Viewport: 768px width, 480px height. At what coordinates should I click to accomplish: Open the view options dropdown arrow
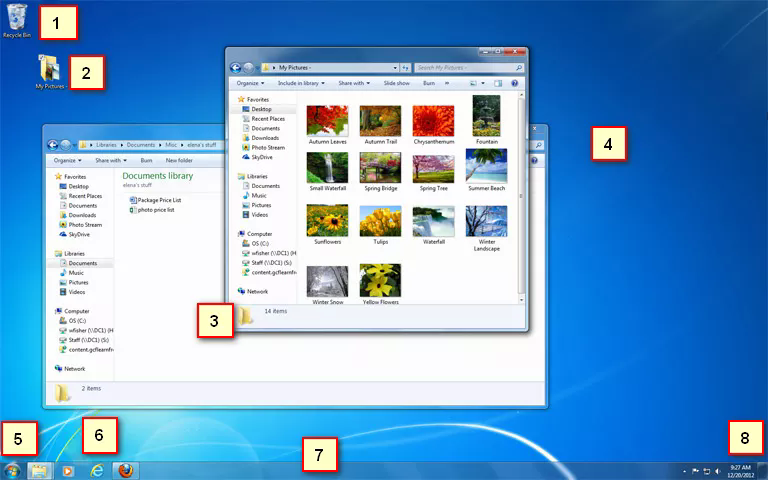pos(483,83)
